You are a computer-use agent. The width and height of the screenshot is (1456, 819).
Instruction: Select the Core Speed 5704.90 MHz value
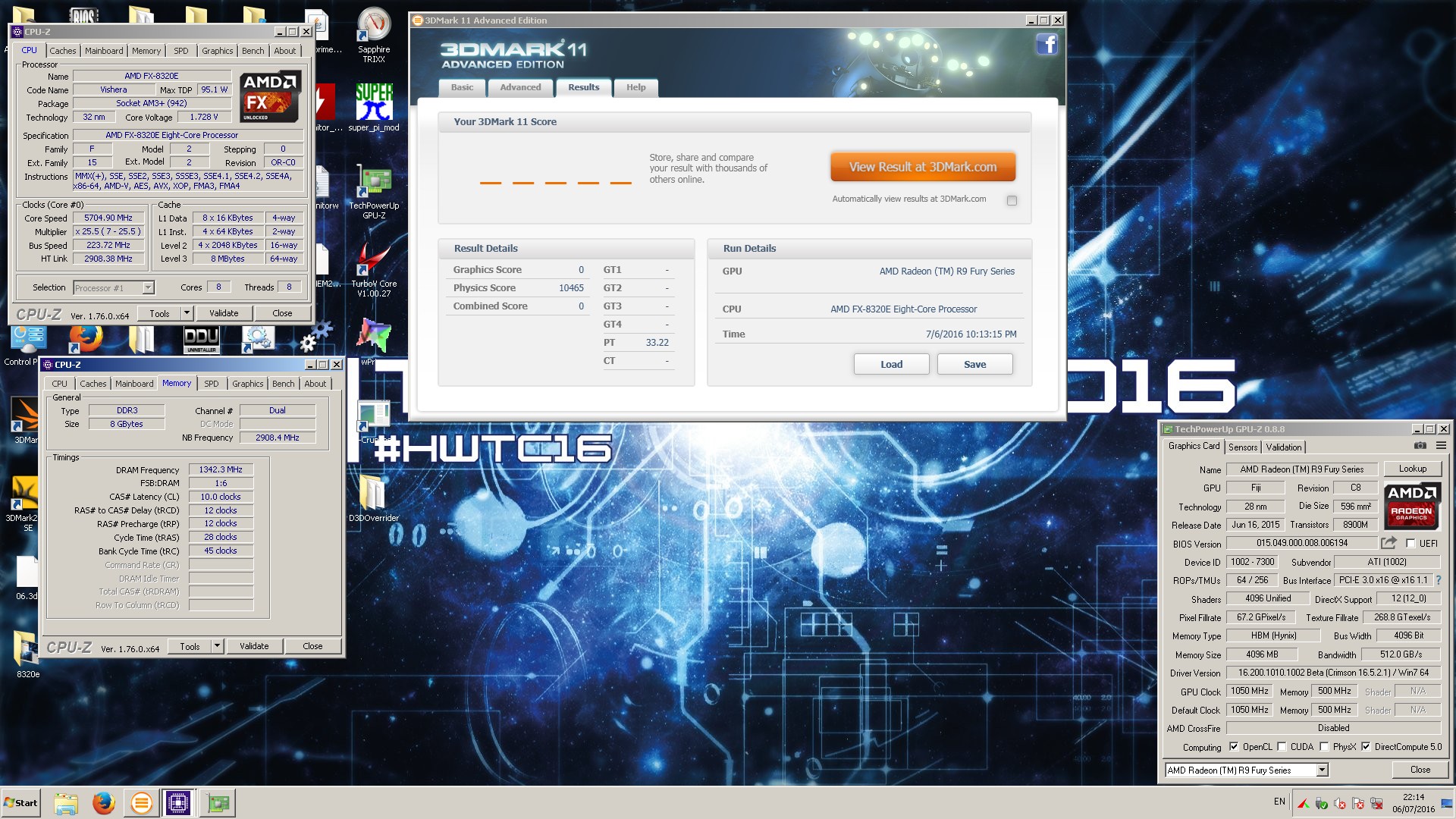coord(108,218)
